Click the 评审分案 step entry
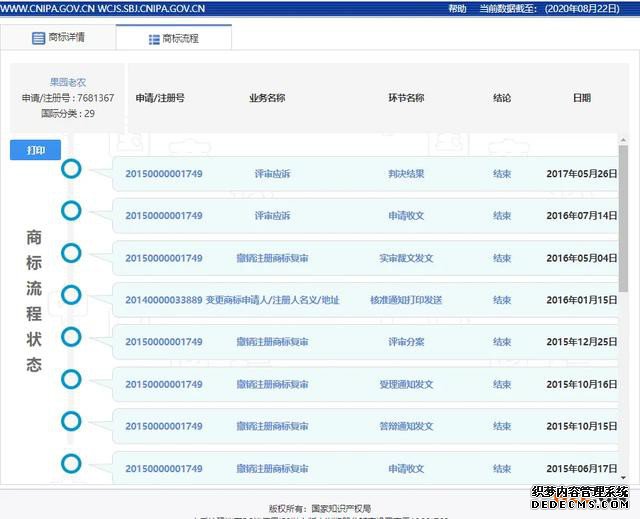The width and height of the screenshot is (640, 519). tap(406, 342)
